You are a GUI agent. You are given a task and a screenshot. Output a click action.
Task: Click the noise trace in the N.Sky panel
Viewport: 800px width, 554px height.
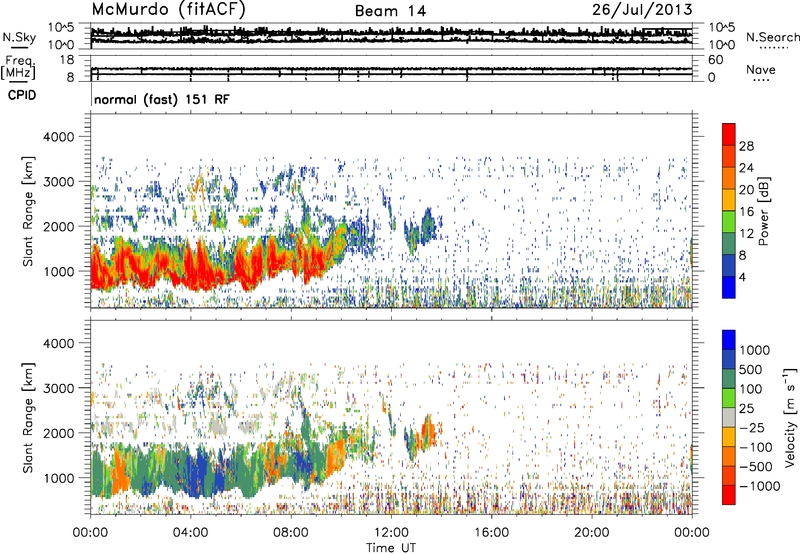pos(391,35)
